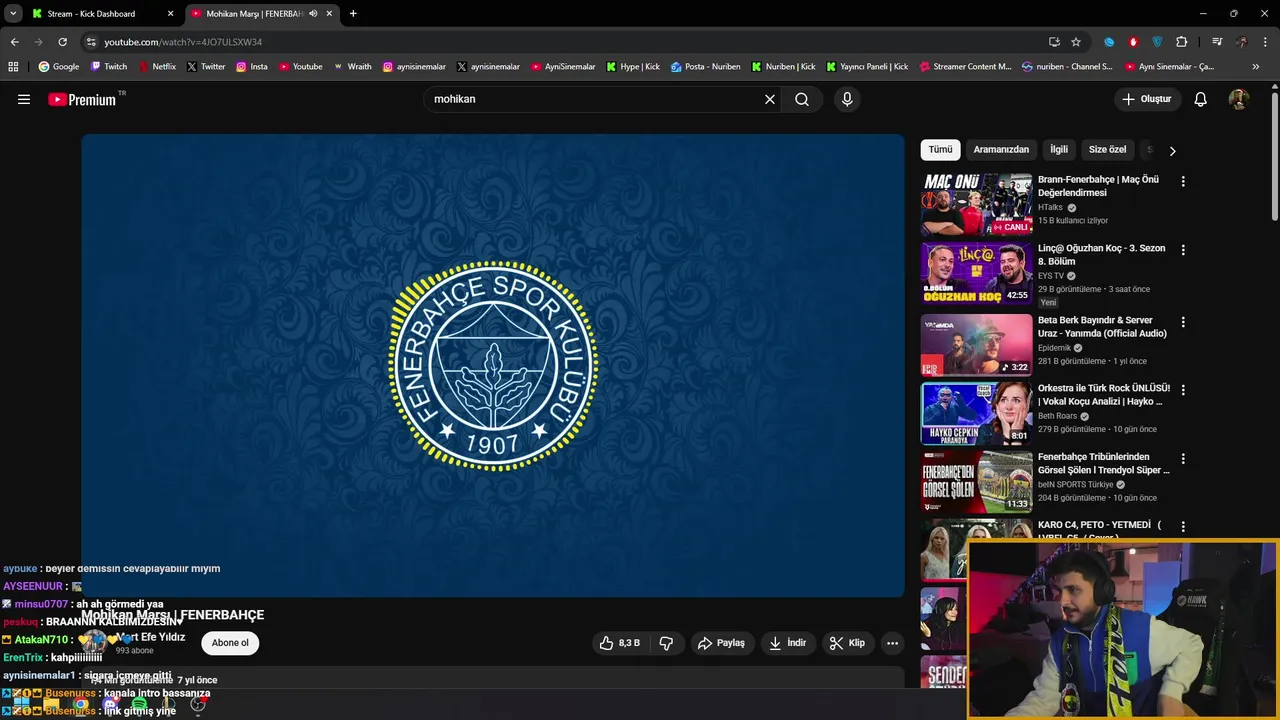Open options for Orkestra ile Türk Rock video
The height and width of the screenshot is (720, 1280).
click(x=1183, y=390)
